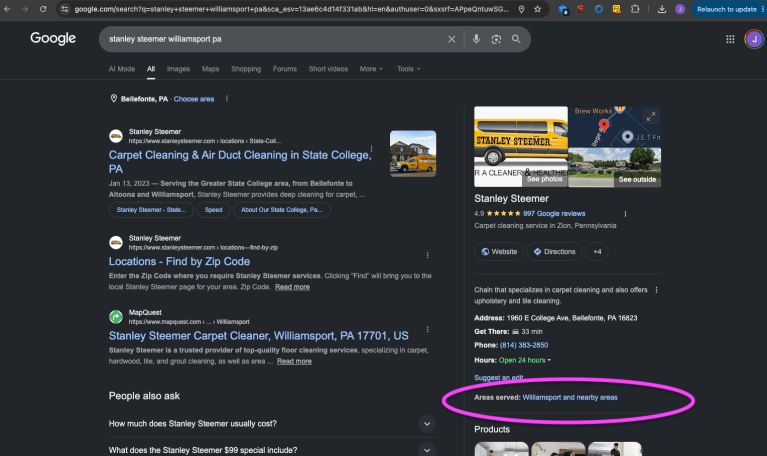
Task: Click Suggest an edit link
Action: point(498,378)
